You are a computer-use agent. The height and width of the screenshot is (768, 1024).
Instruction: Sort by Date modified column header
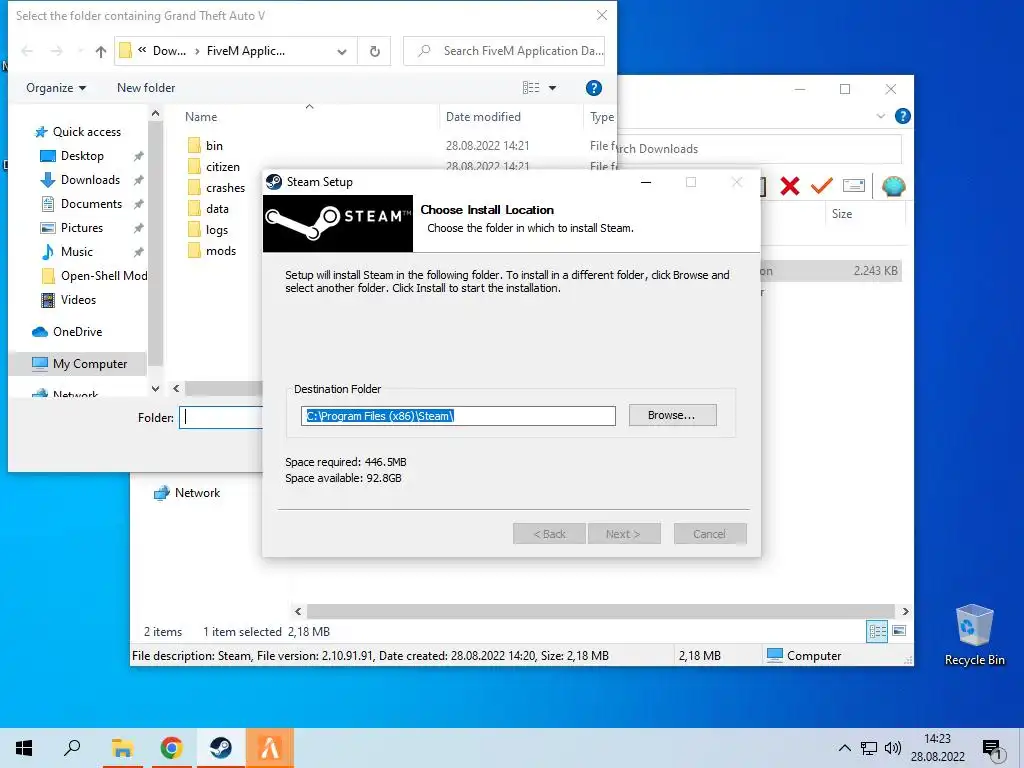tap(483, 117)
